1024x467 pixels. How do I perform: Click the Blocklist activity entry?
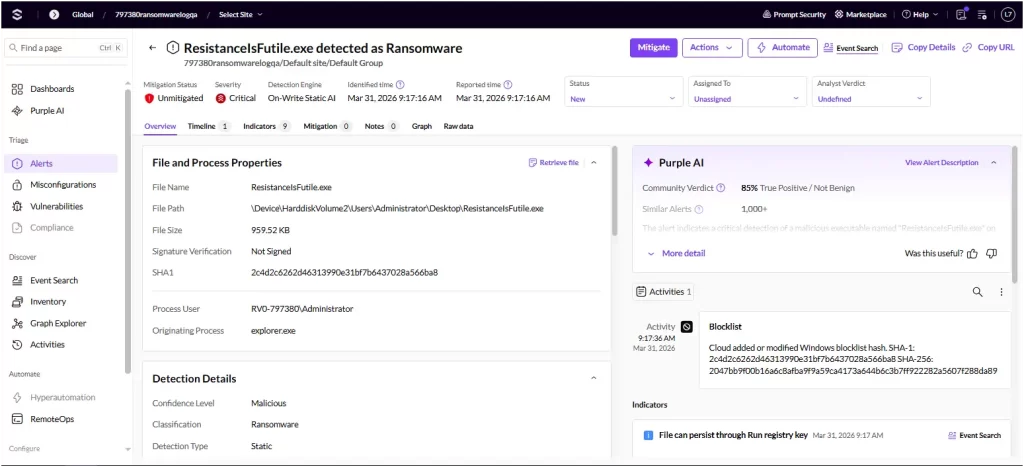pos(854,350)
